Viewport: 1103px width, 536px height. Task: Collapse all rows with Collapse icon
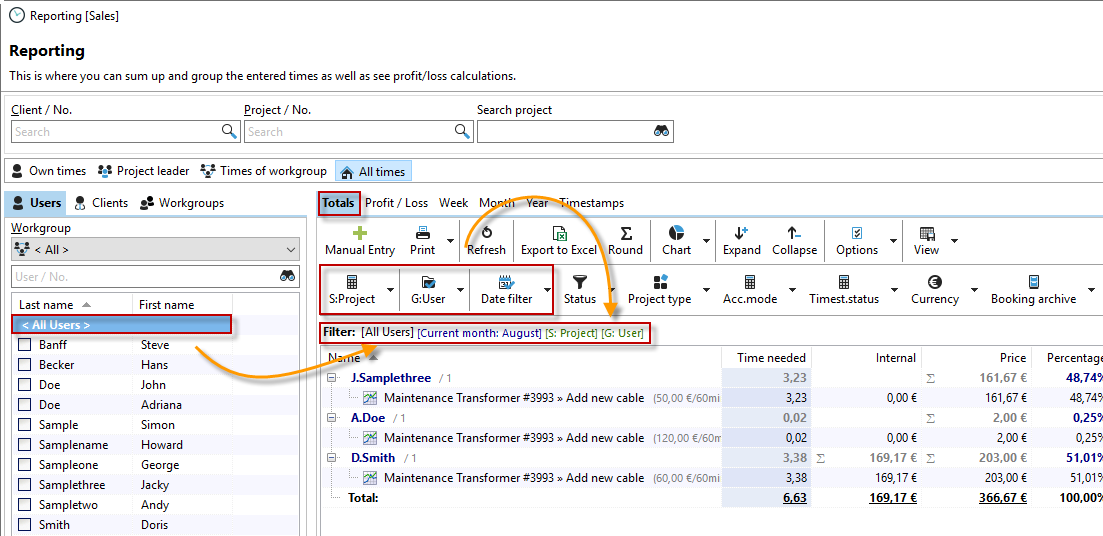pyautogui.click(x=794, y=232)
